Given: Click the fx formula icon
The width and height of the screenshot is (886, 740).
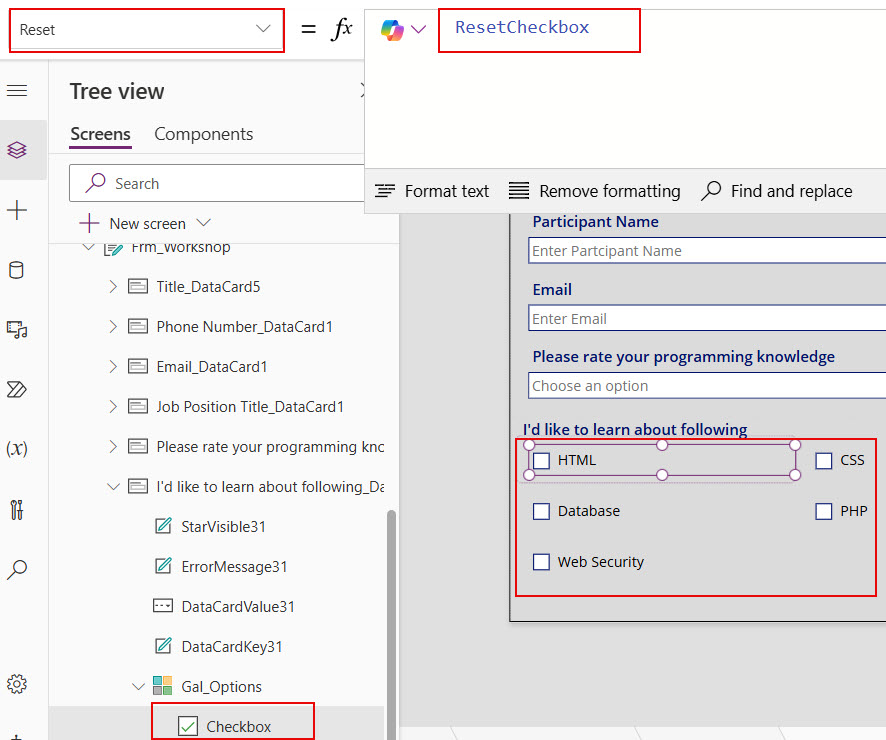Looking at the screenshot, I should [x=342, y=28].
